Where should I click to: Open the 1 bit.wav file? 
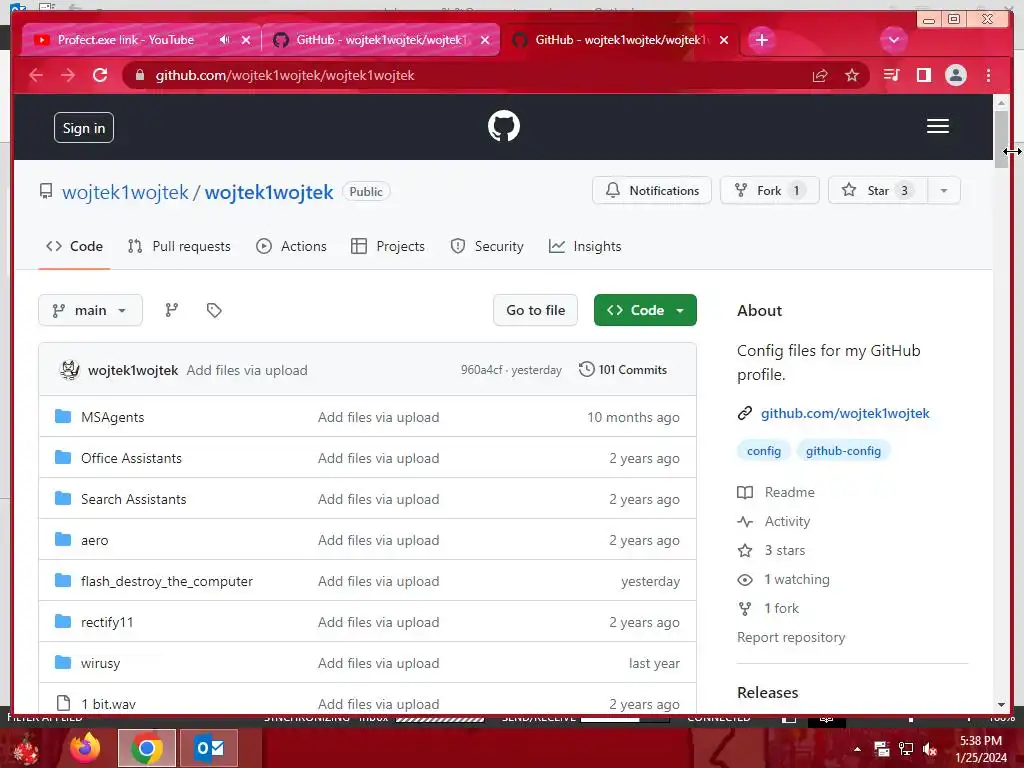click(x=108, y=704)
